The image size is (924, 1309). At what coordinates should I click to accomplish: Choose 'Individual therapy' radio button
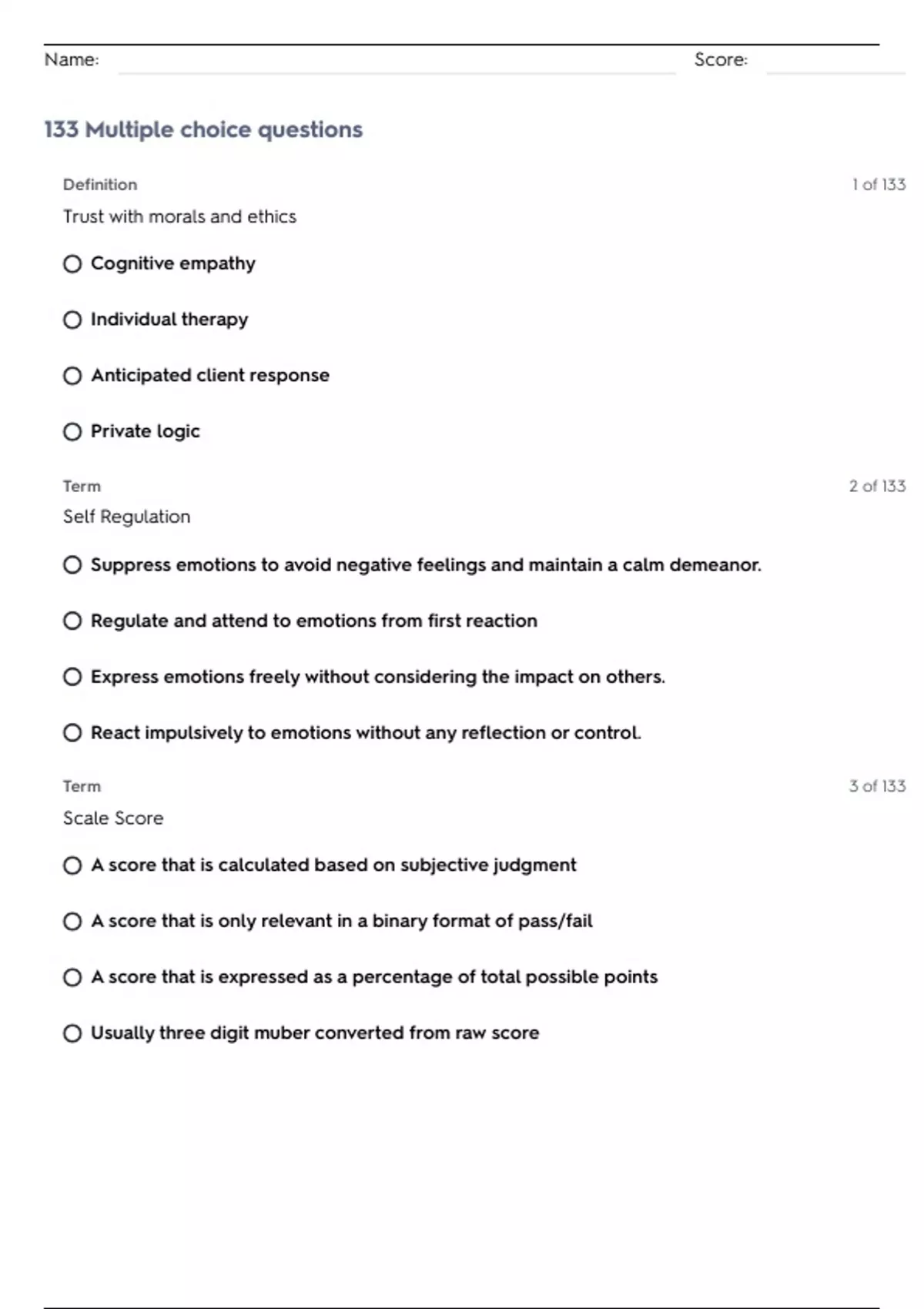click(72, 320)
